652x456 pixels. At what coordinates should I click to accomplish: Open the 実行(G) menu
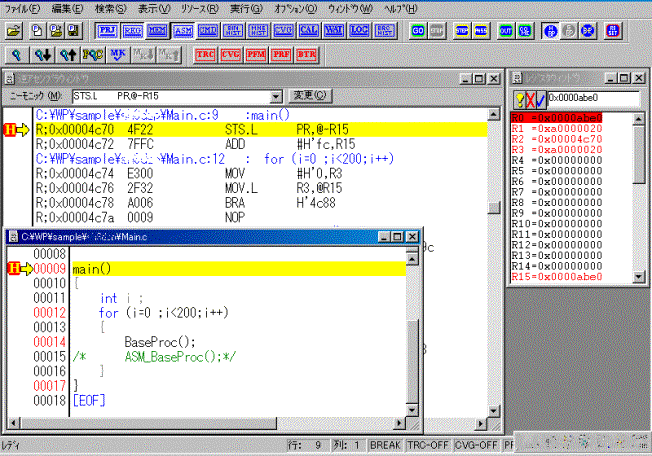tap(247, 8)
